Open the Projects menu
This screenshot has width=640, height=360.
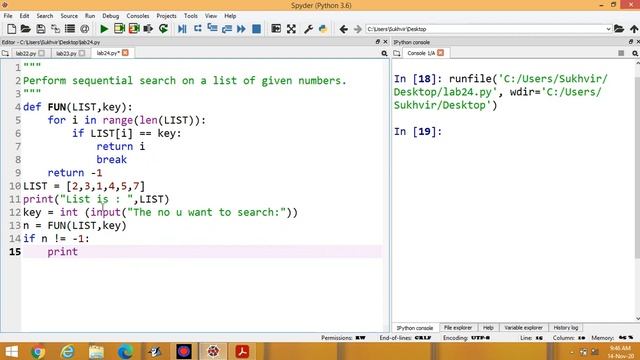coord(166,16)
